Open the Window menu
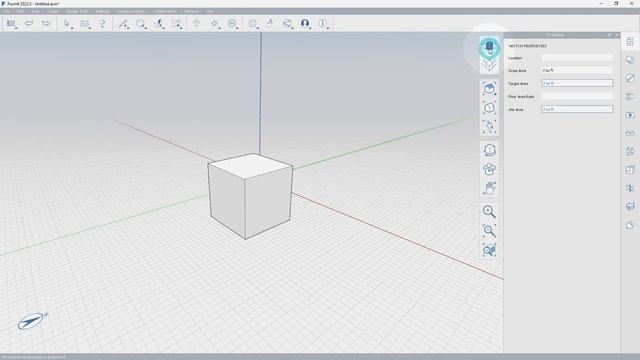The image size is (640, 360). pos(191,11)
